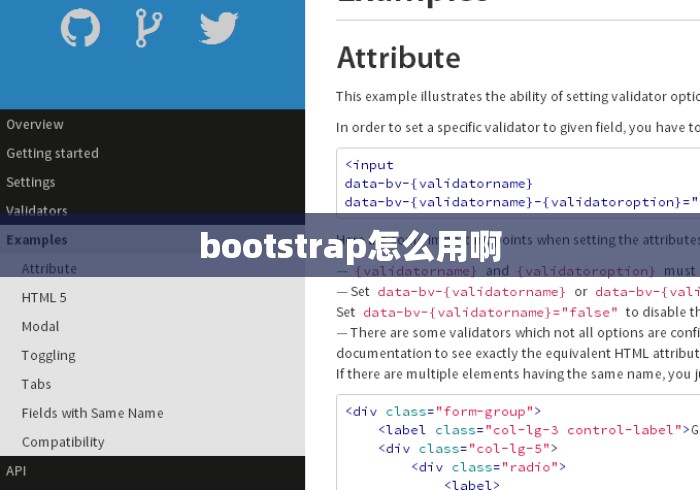Open the Toggling example link

click(x=48, y=356)
